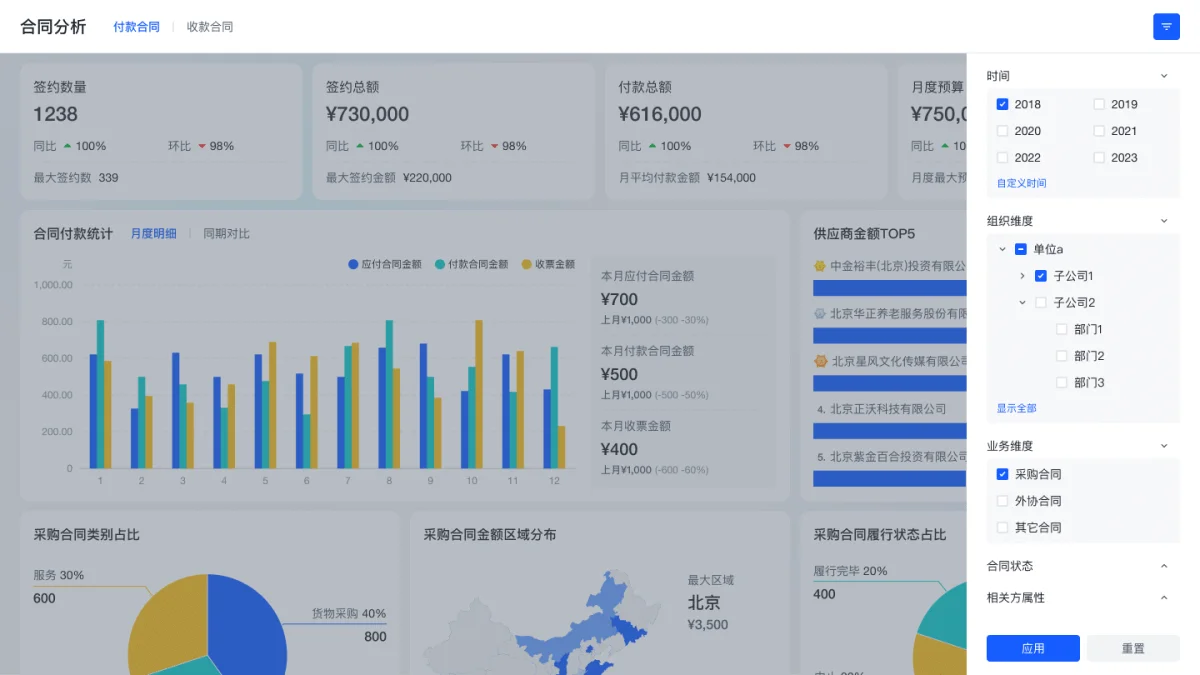Click the bronze medal icon beside 北京星凤文化
The image size is (1200, 675).
[x=820, y=361]
